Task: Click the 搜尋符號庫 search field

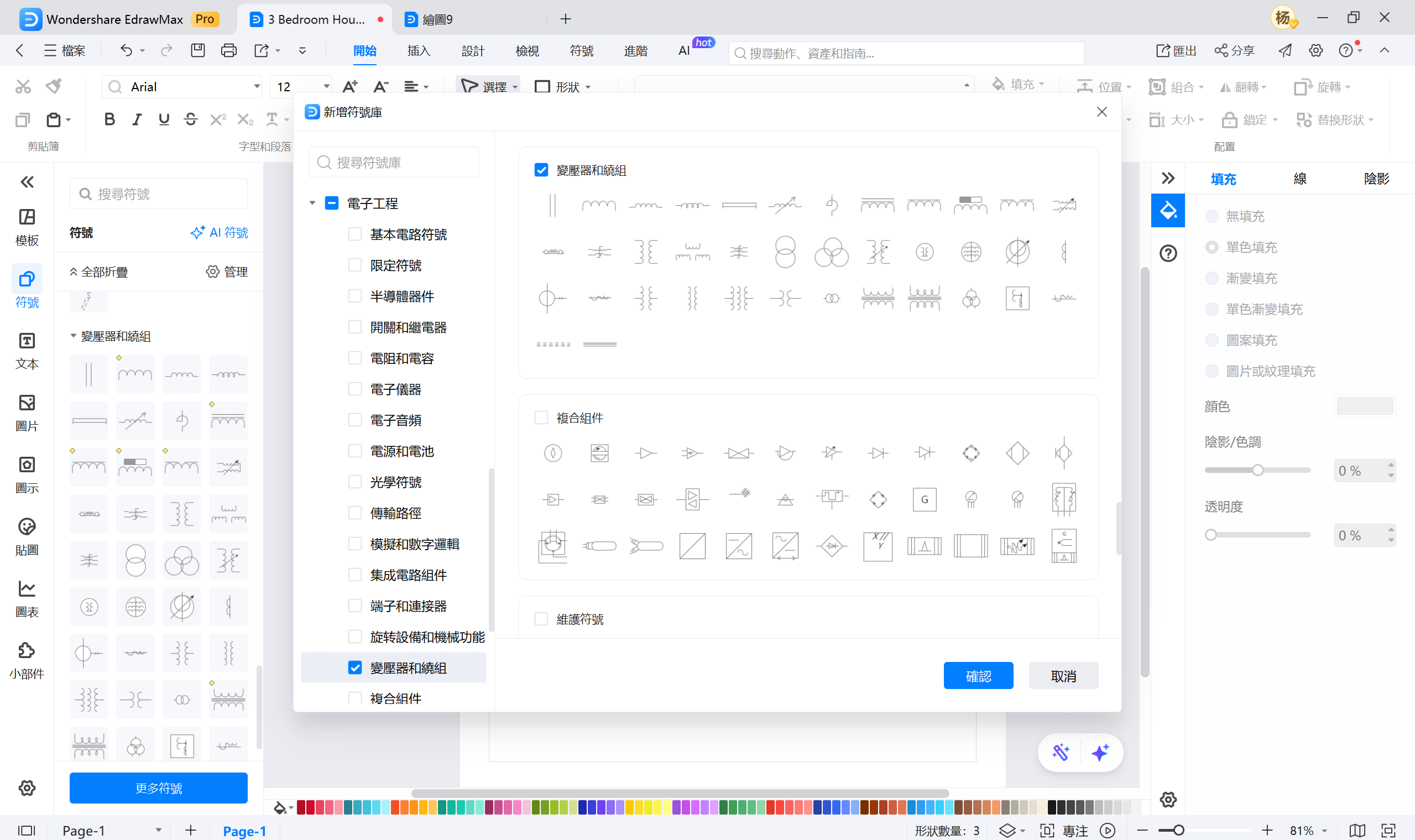Action: pyautogui.click(x=393, y=162)
